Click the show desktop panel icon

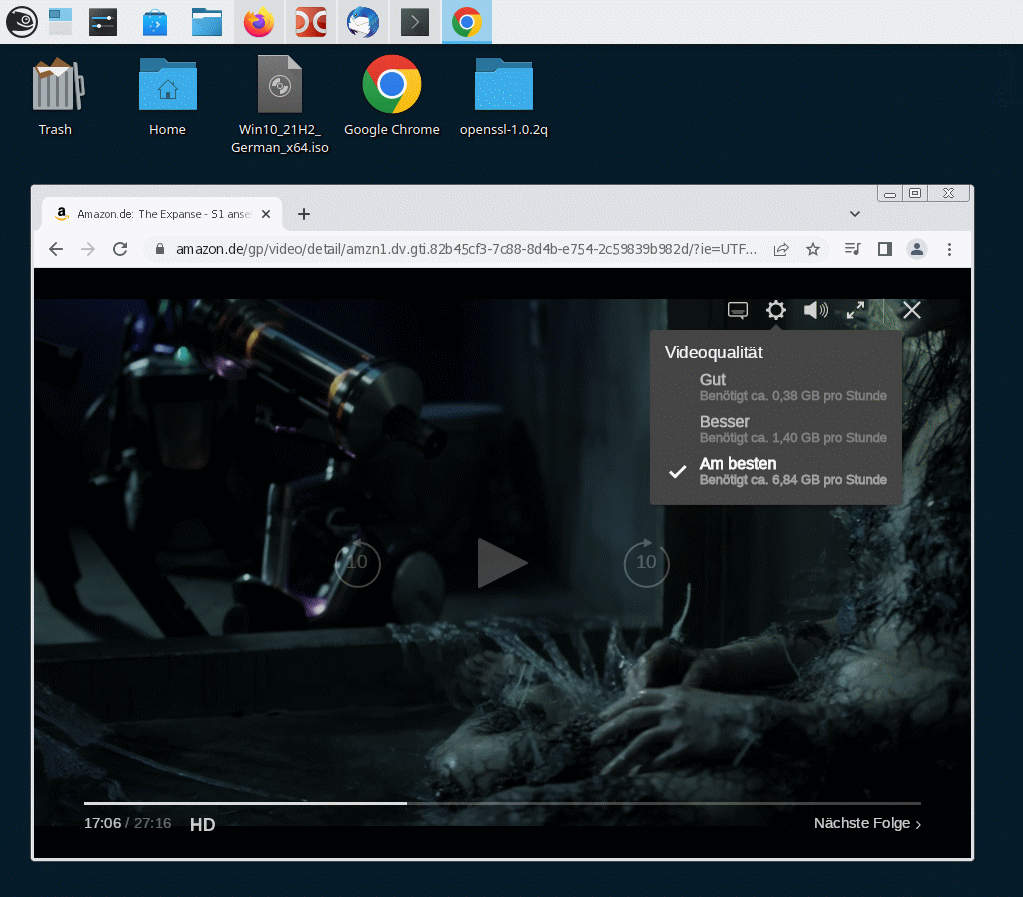pos(61,22)
